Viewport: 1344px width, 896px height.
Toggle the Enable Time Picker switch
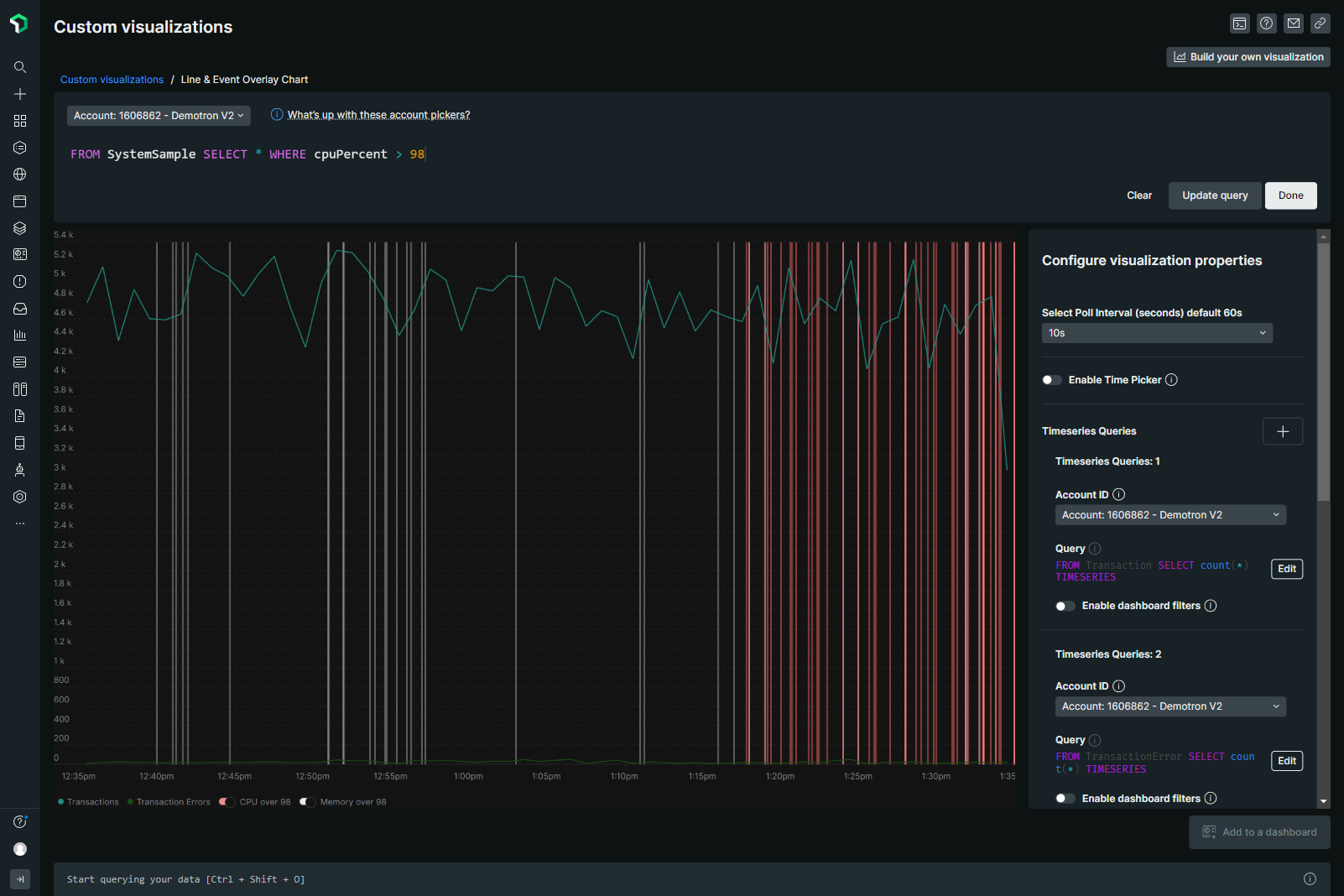[1052, 380]
